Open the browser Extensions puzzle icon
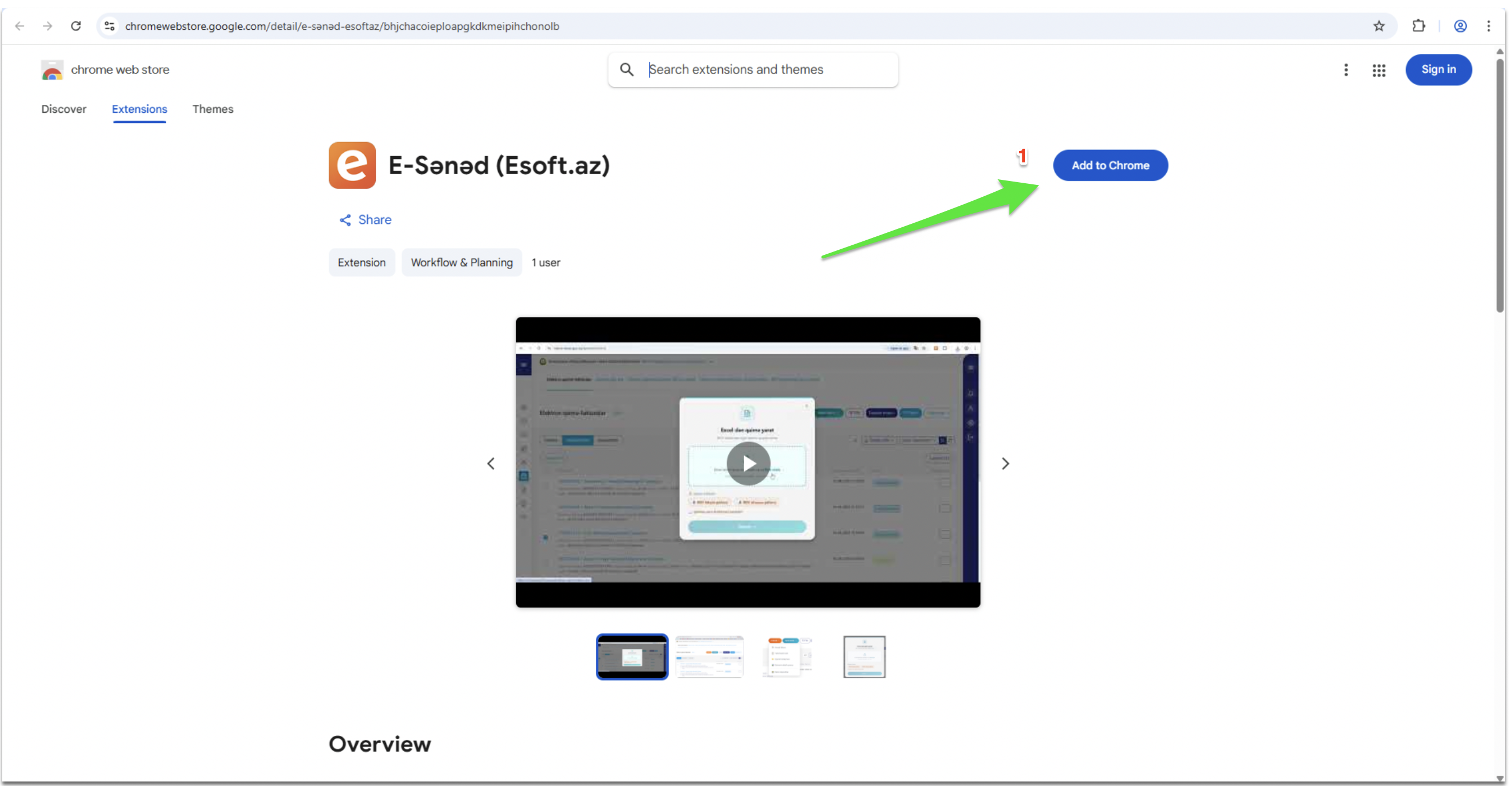The height and width of the screenshot is (786, 1512). pos(1418,26)
